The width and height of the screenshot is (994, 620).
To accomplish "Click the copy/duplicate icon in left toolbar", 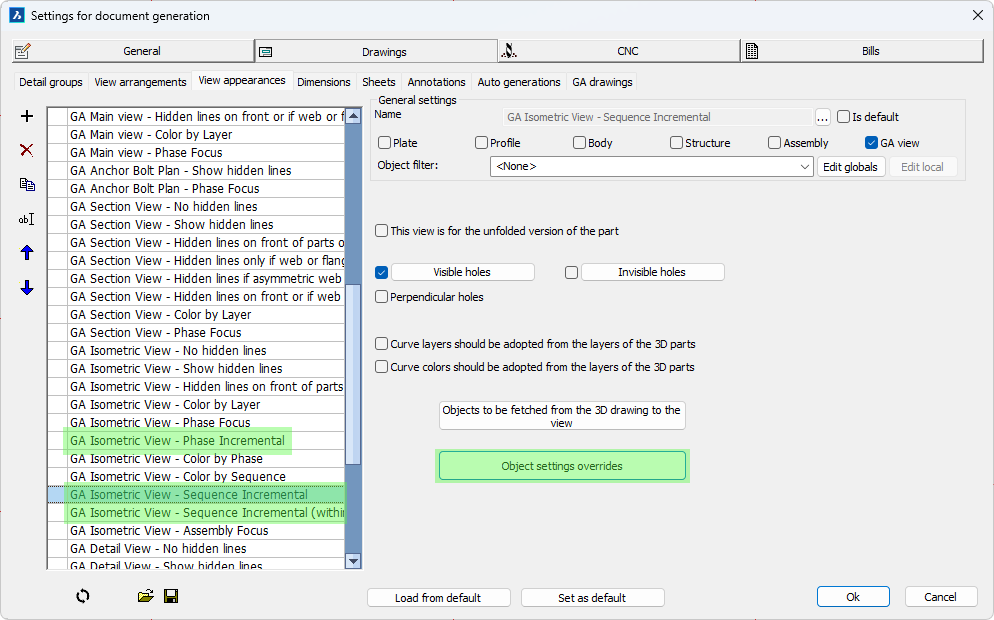I will click(x=27, y=184).
